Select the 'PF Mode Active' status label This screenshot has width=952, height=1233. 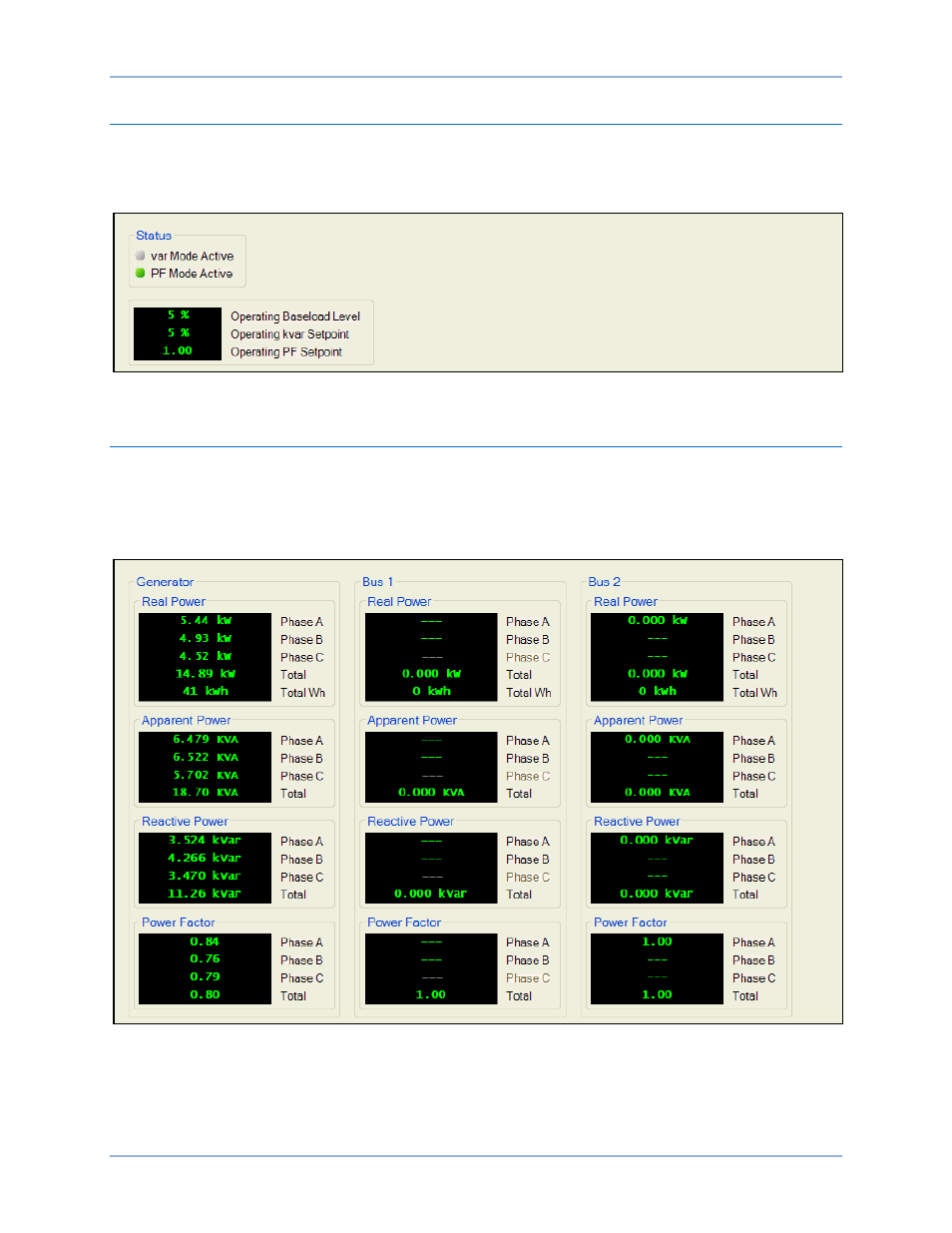(x=192, y=274)
